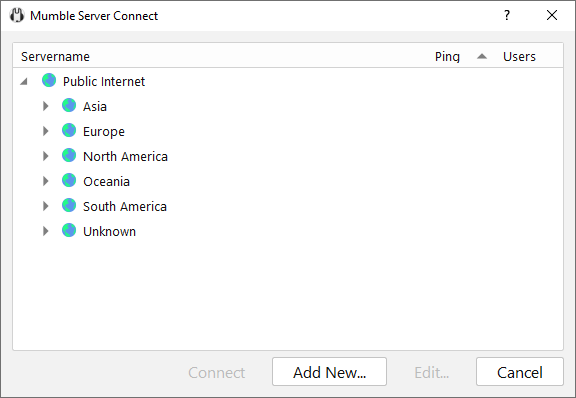Expand the Unknown server group

pyautogui.click(x=46, y=231)
